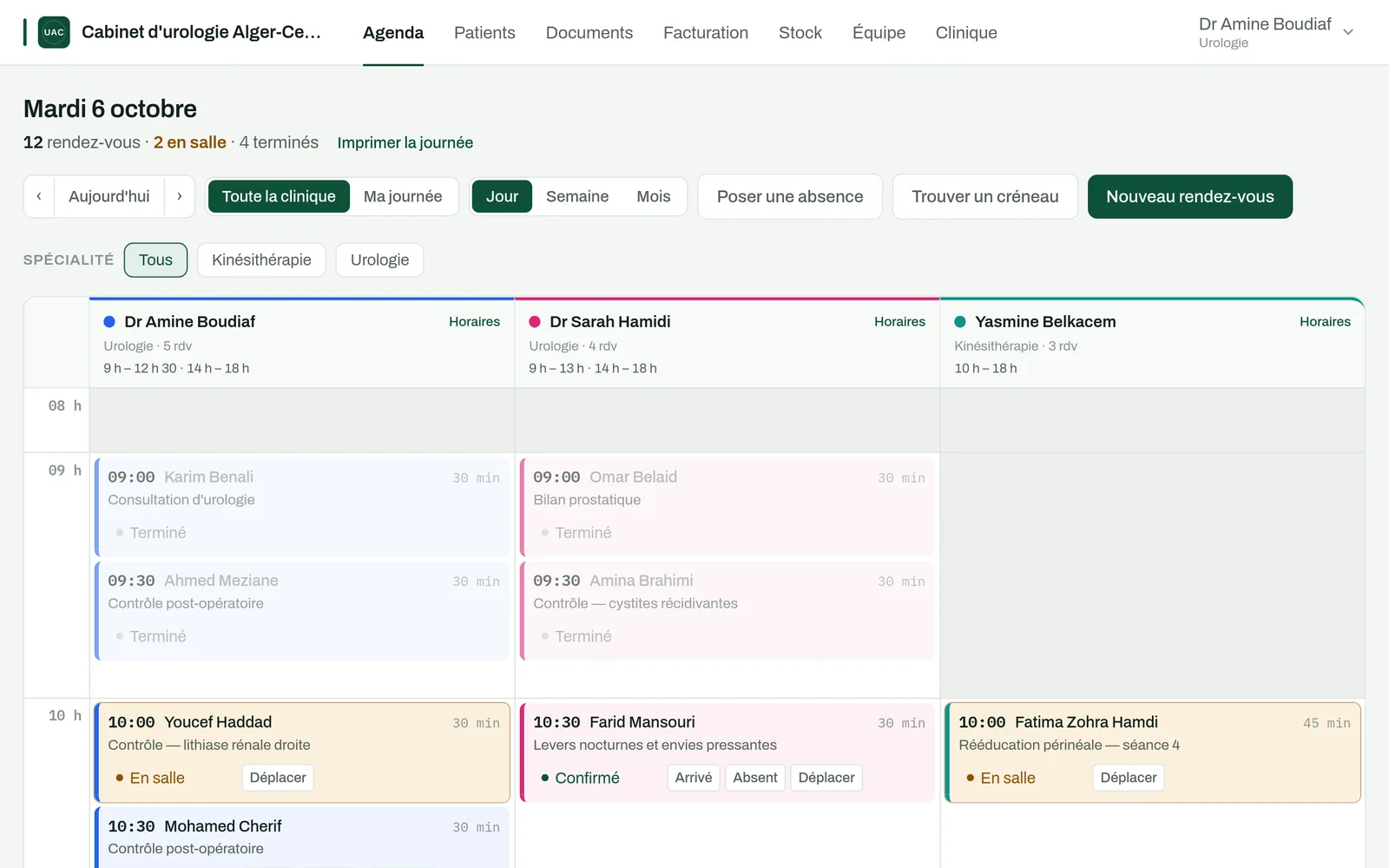Go to previous day arrow
The image size is (1389, 868).
[x=39, y=197]
